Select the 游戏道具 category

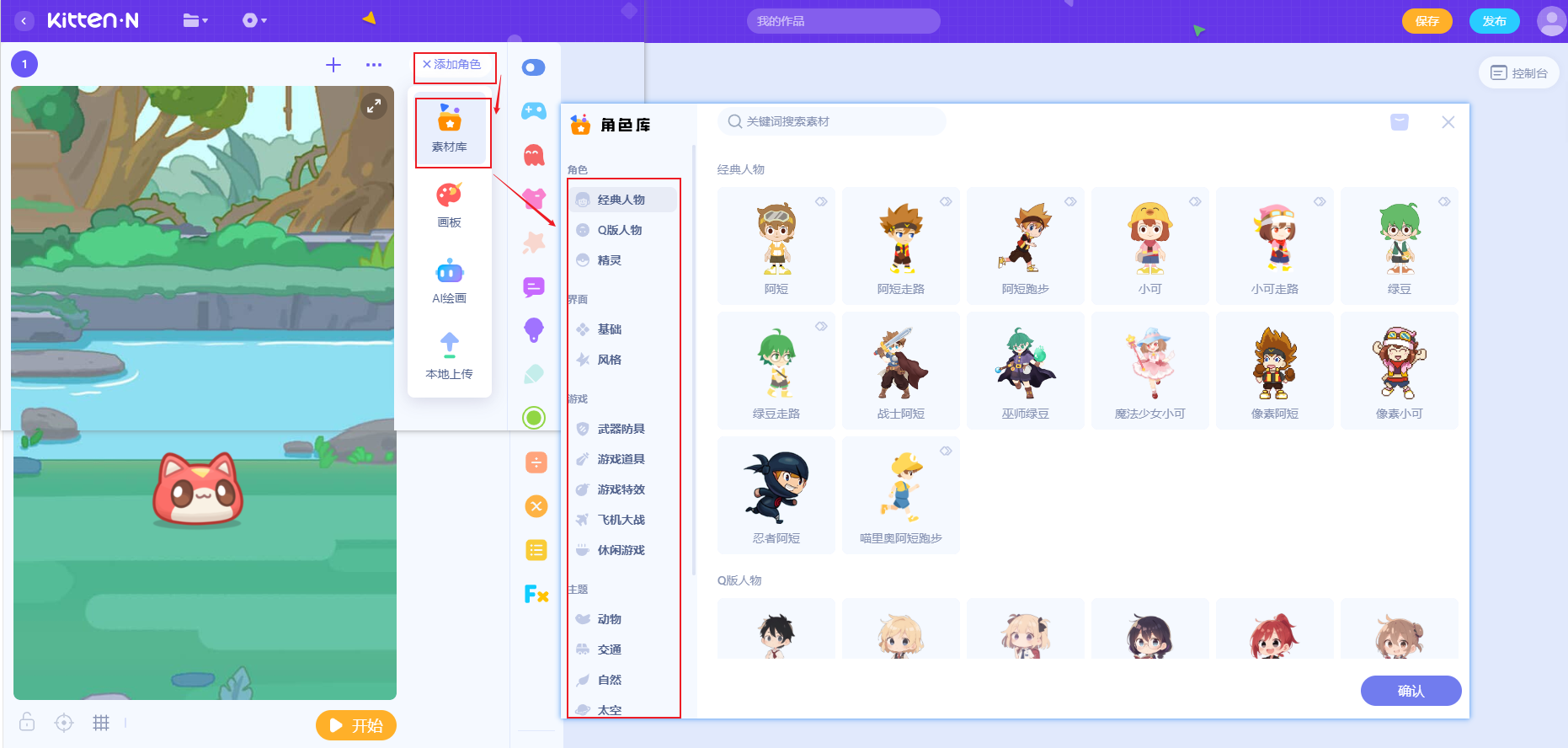coord(623,459)
